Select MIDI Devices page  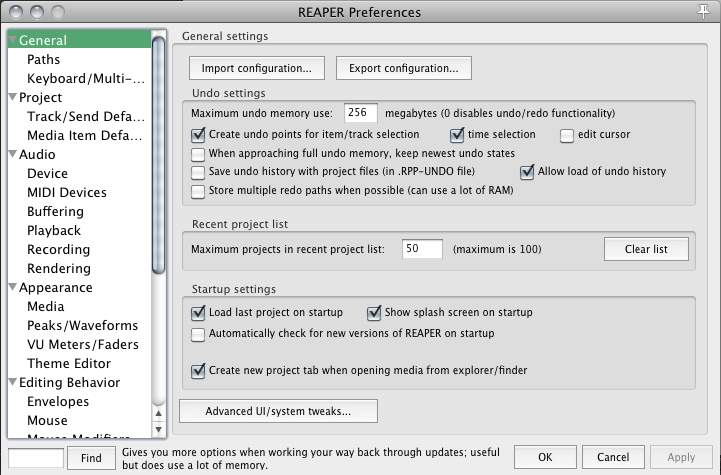67,192
